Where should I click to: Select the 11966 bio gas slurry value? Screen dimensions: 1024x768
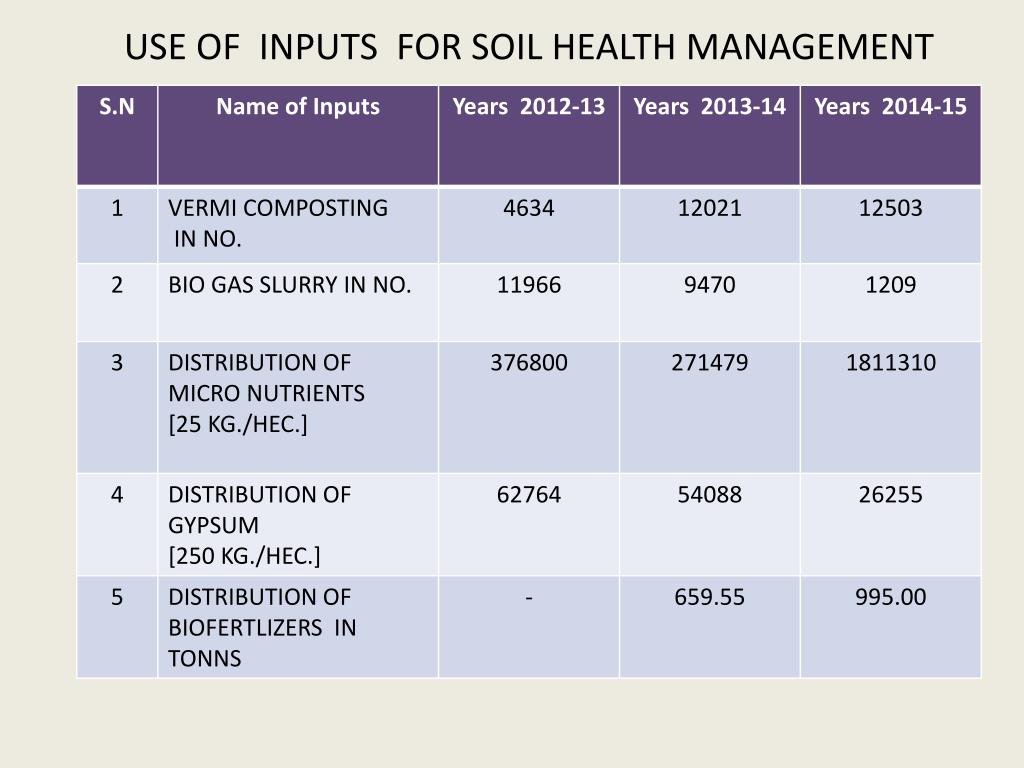tap(529, 285)
